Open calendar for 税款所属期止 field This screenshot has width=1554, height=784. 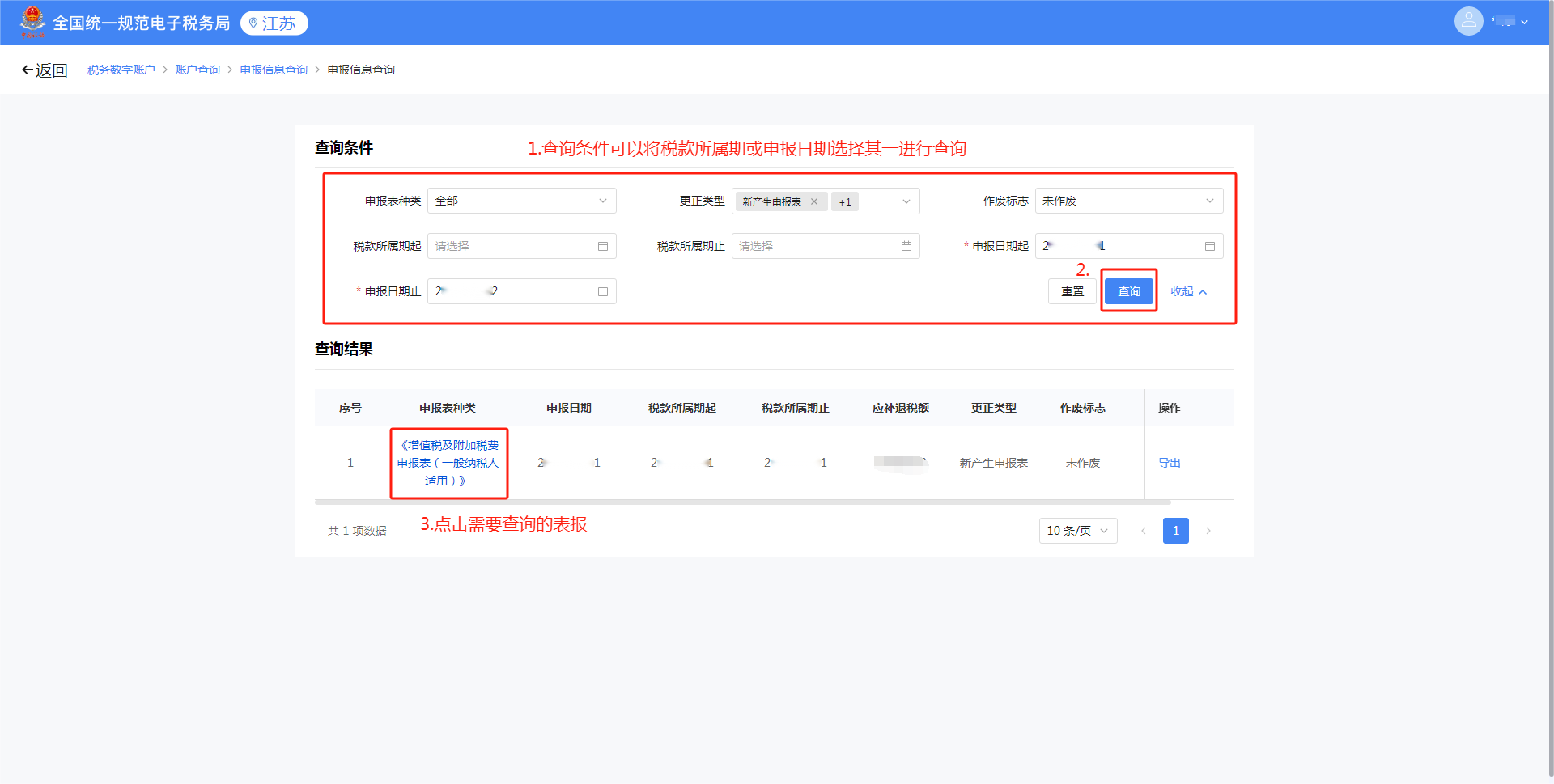pos(906,246)
